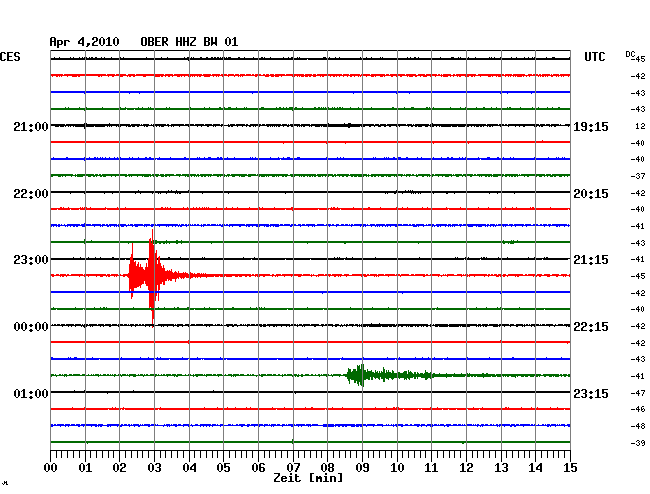The image size is (650, 494).
Task: Select the station label 'OBER HHZ BW 01'
Action: 189,42
